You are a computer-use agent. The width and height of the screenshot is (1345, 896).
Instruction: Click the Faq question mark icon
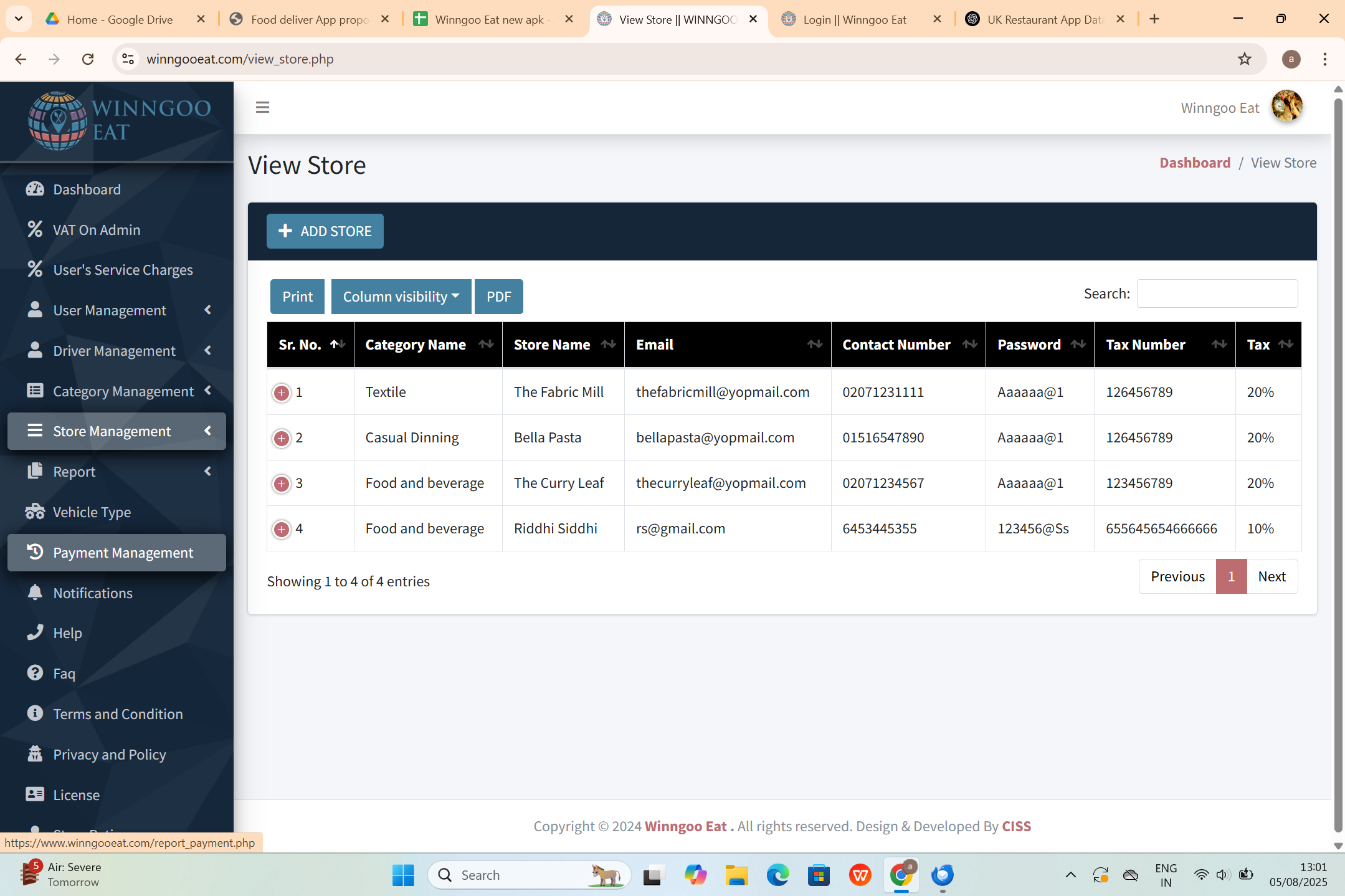(x=35, y=673)
